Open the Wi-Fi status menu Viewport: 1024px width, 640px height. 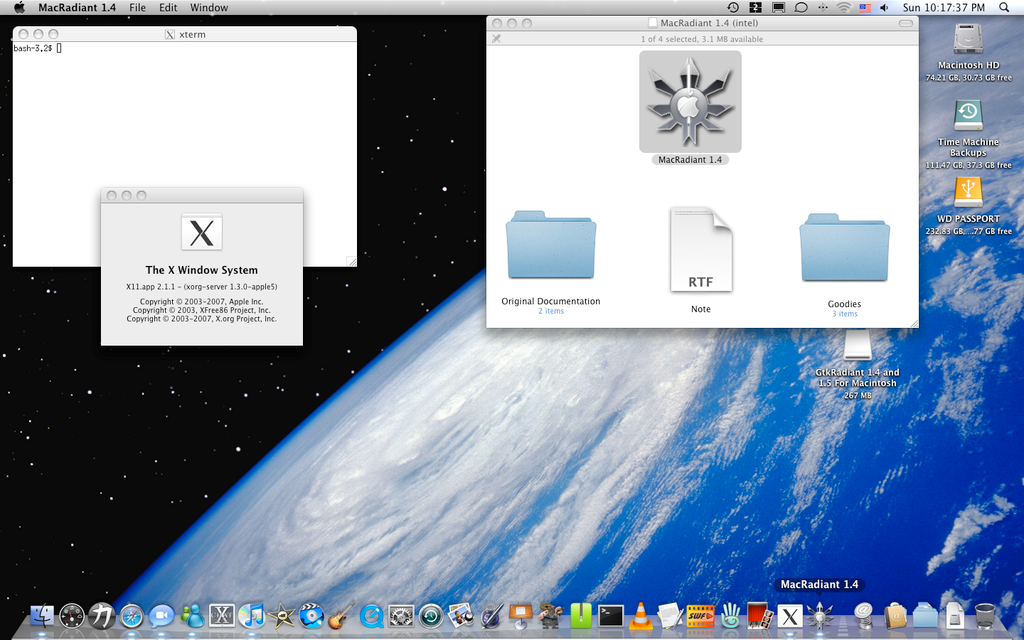point(844,8)
